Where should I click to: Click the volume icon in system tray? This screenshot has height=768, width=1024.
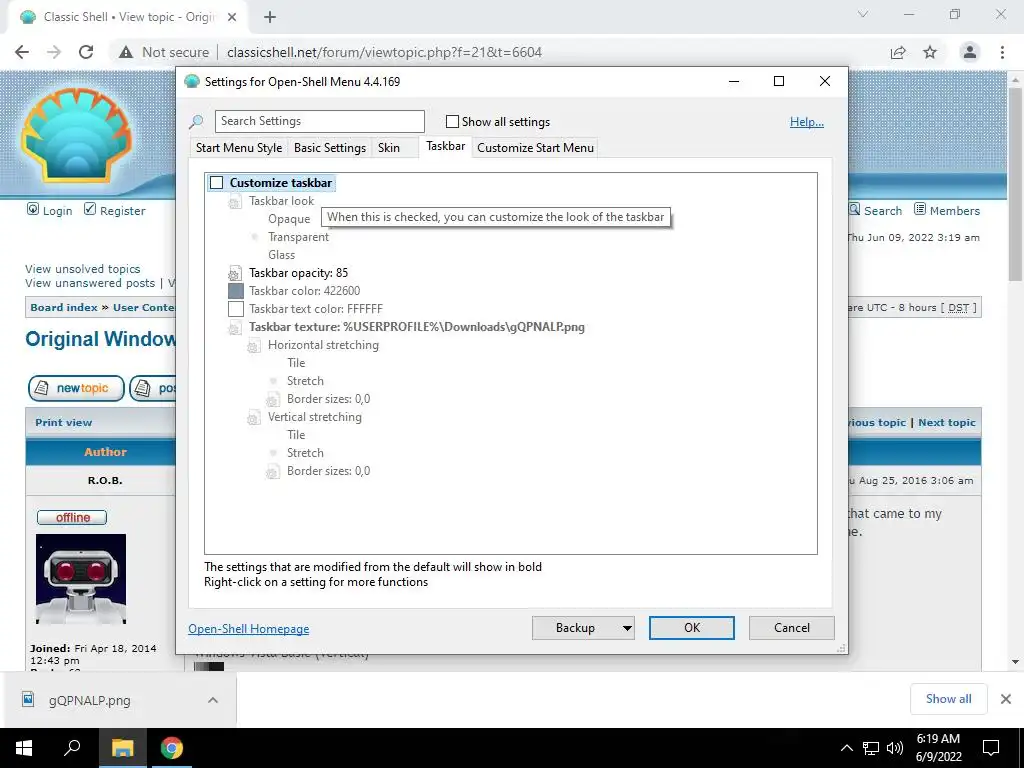(895, 748)
